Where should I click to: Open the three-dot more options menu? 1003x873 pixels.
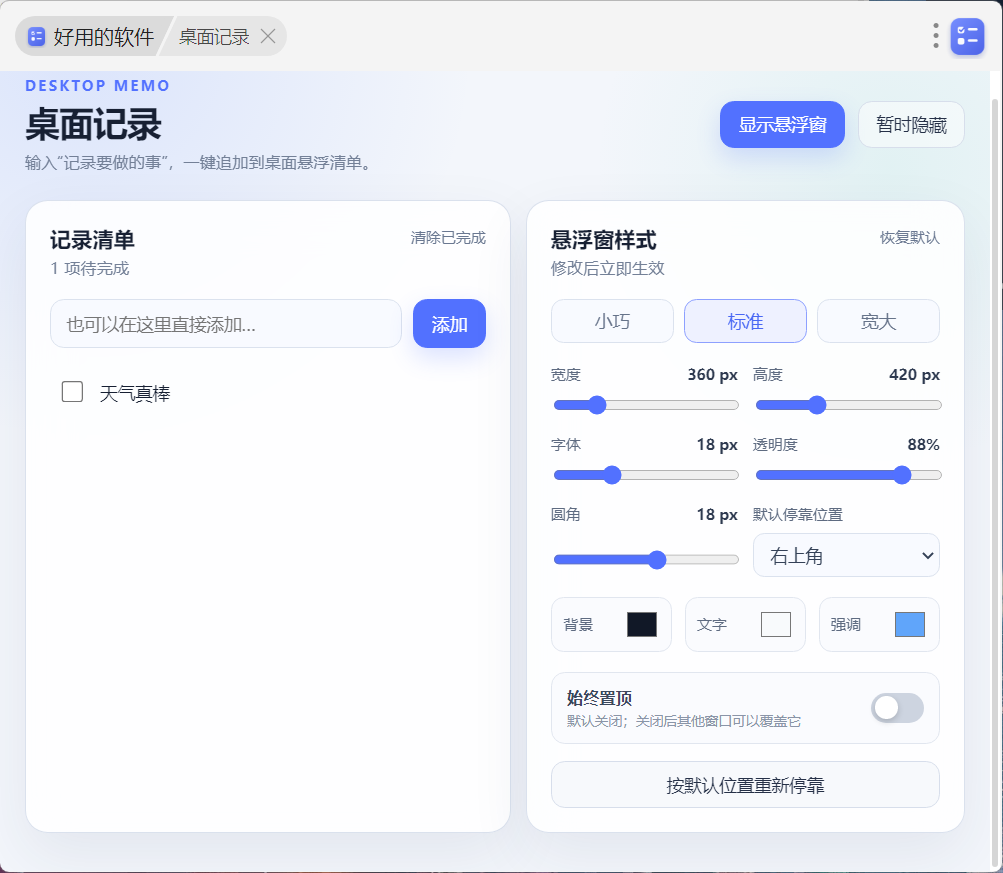935,36
